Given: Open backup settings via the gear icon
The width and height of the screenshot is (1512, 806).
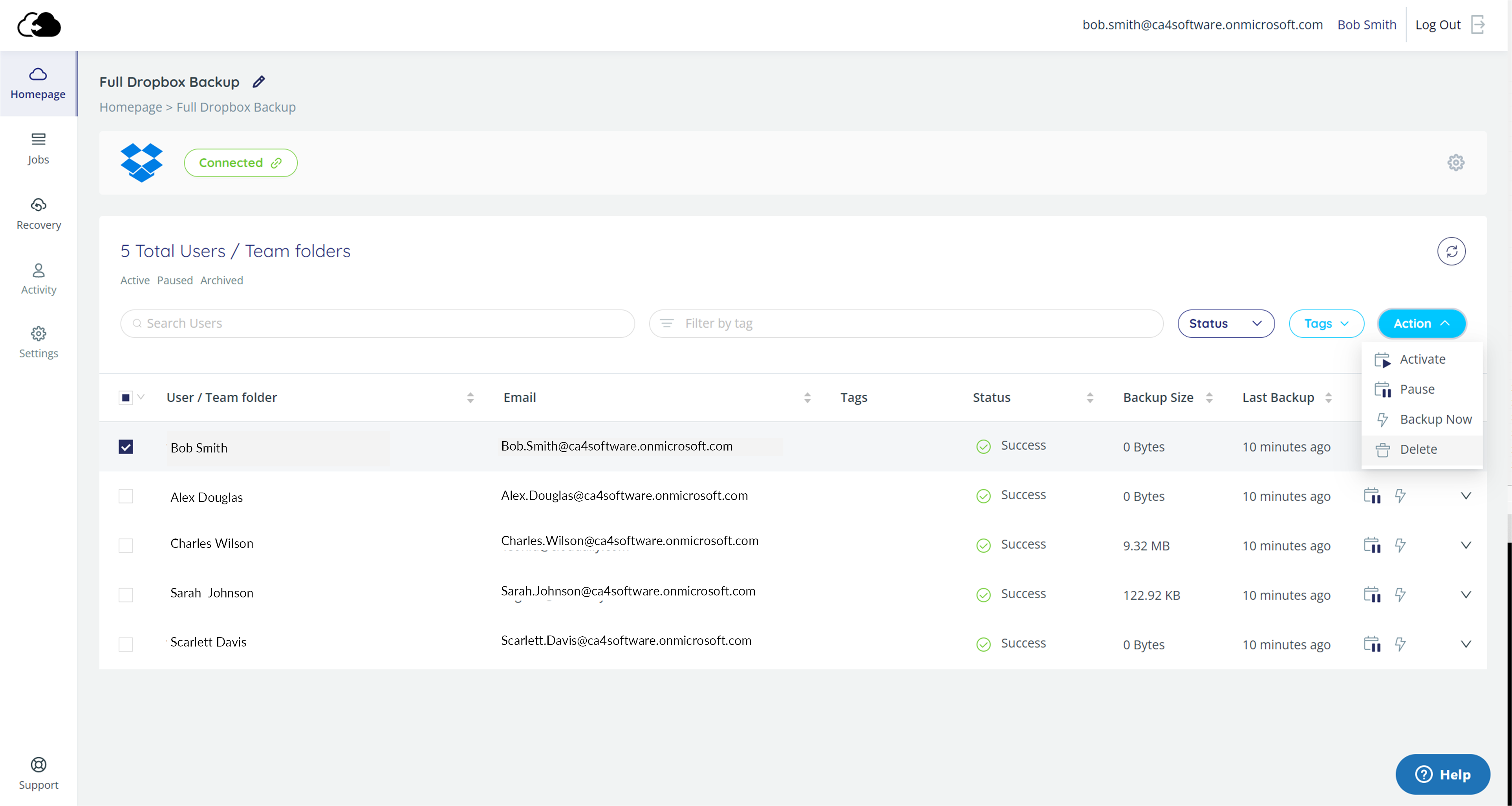Looking at the screenshot, I should tap(1456, 163).
